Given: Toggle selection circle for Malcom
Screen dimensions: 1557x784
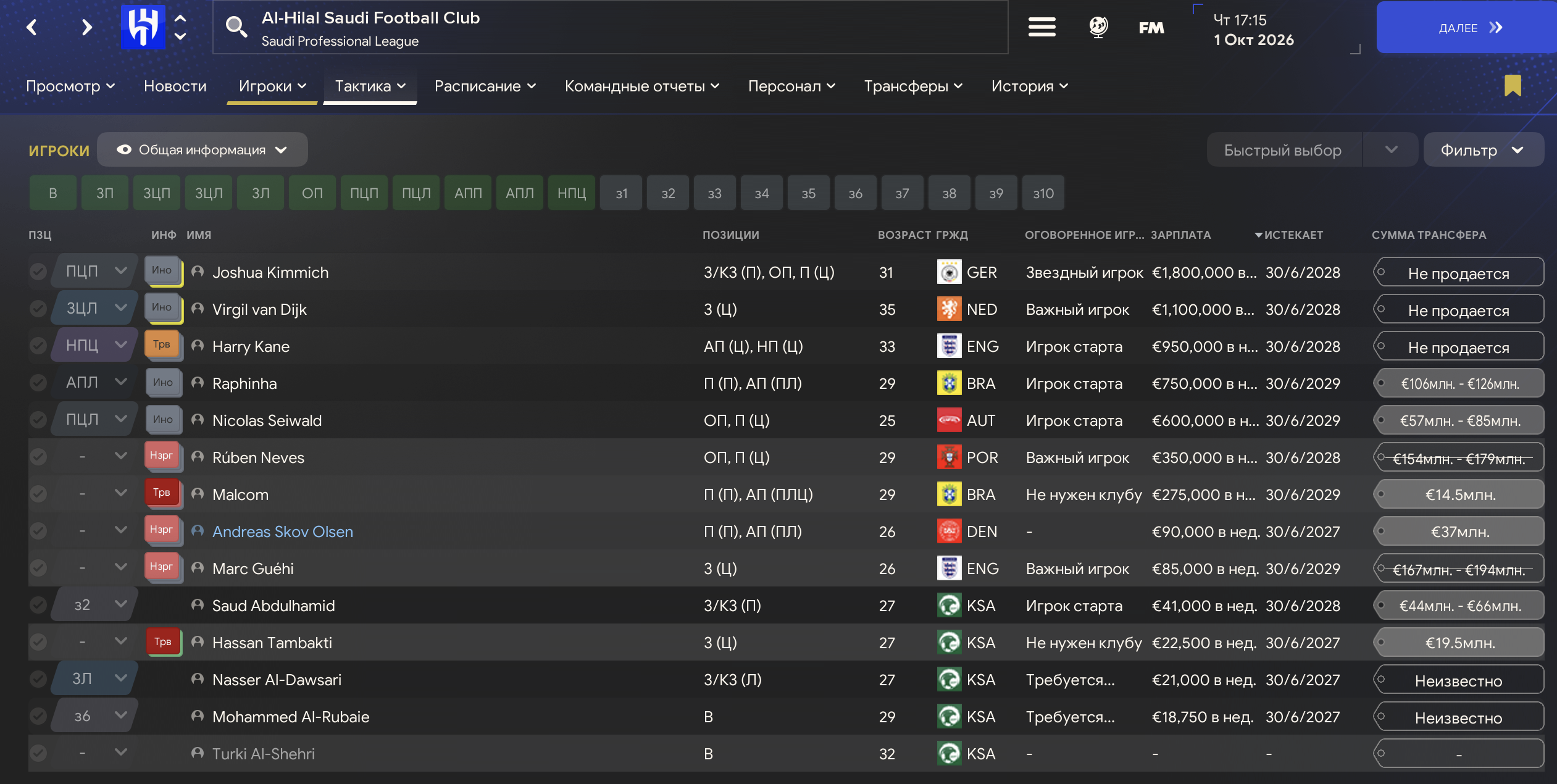Looking at the screenshot, I should (x=38, y=494).
